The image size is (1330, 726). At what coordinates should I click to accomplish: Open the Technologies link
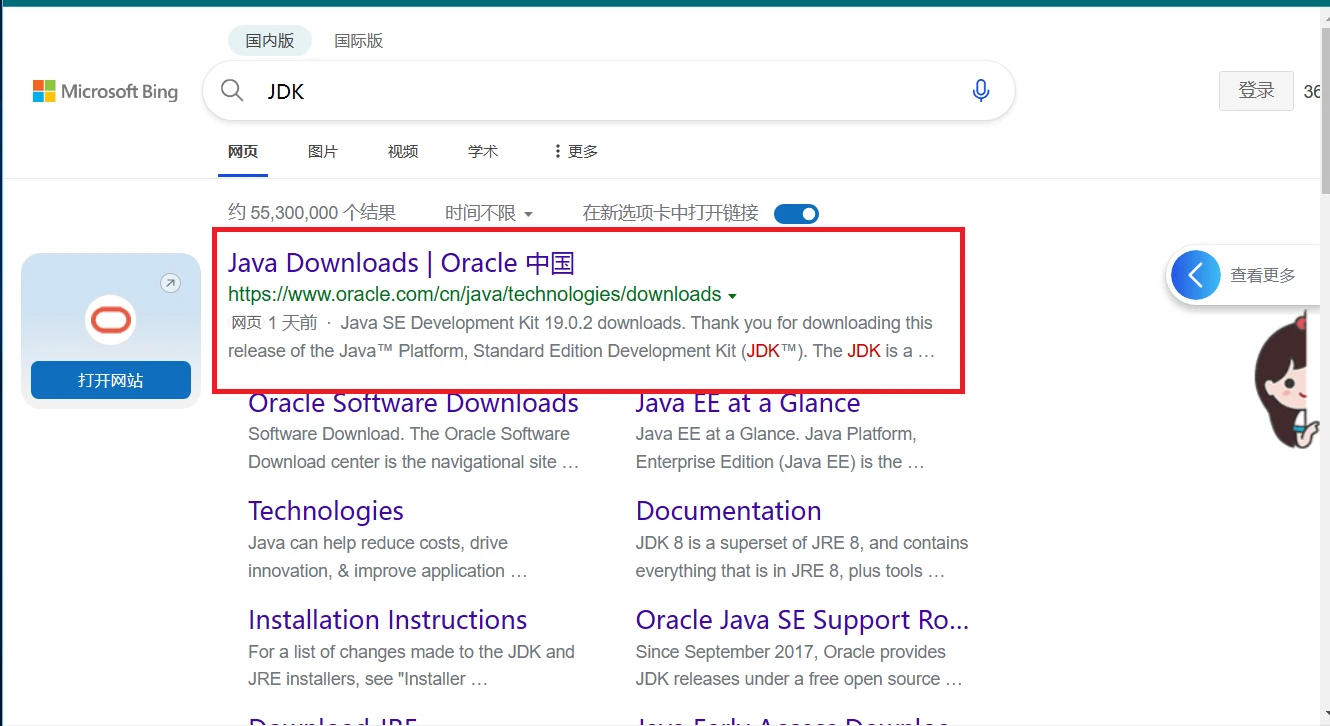(x=326, y=511)
